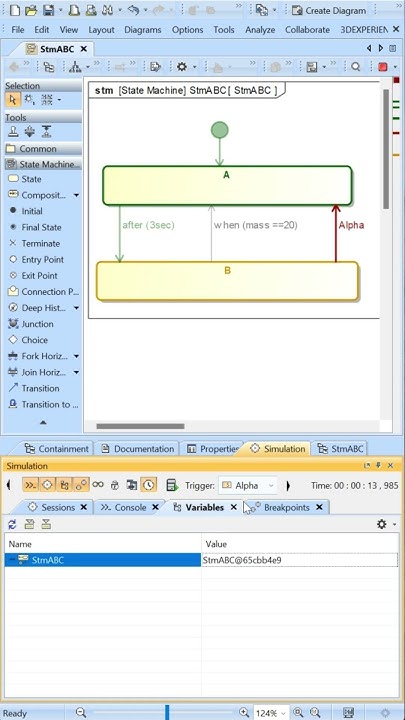Screen dimensions: 405x720
Task: Switch to the Documentation tab
Action: click(138, 449)
